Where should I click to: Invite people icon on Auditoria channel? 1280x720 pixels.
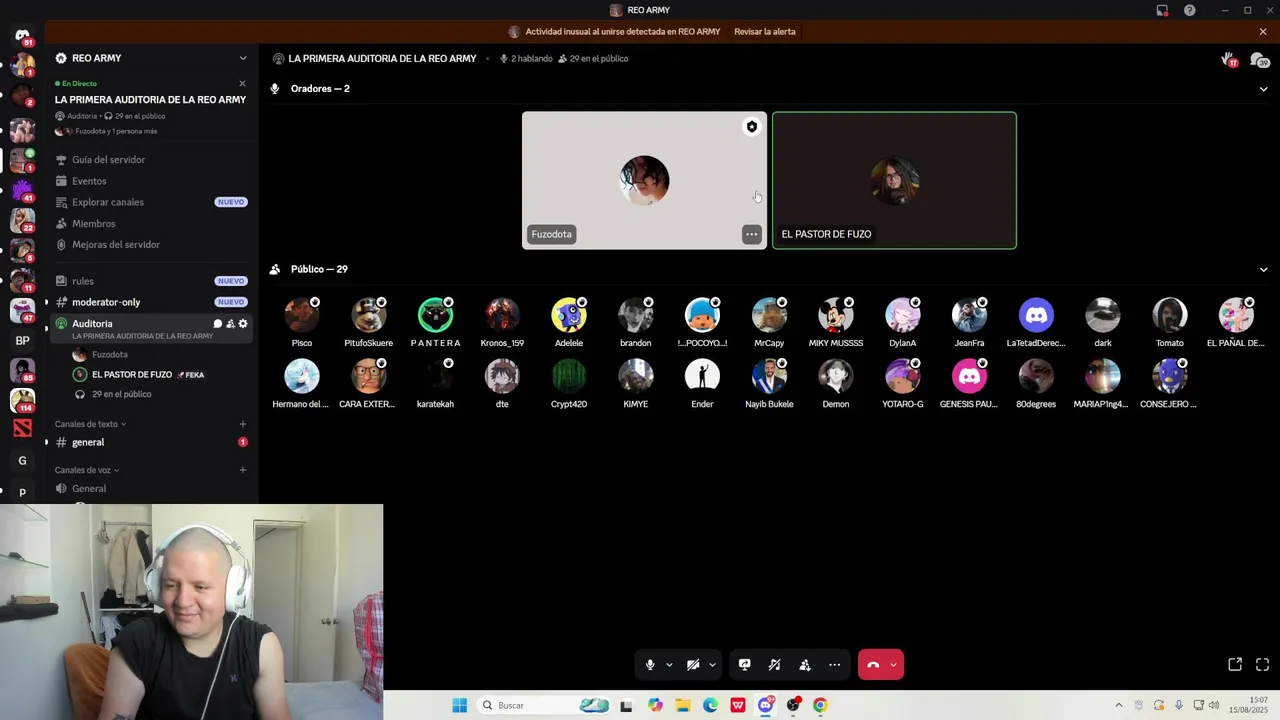coord(230,324)
